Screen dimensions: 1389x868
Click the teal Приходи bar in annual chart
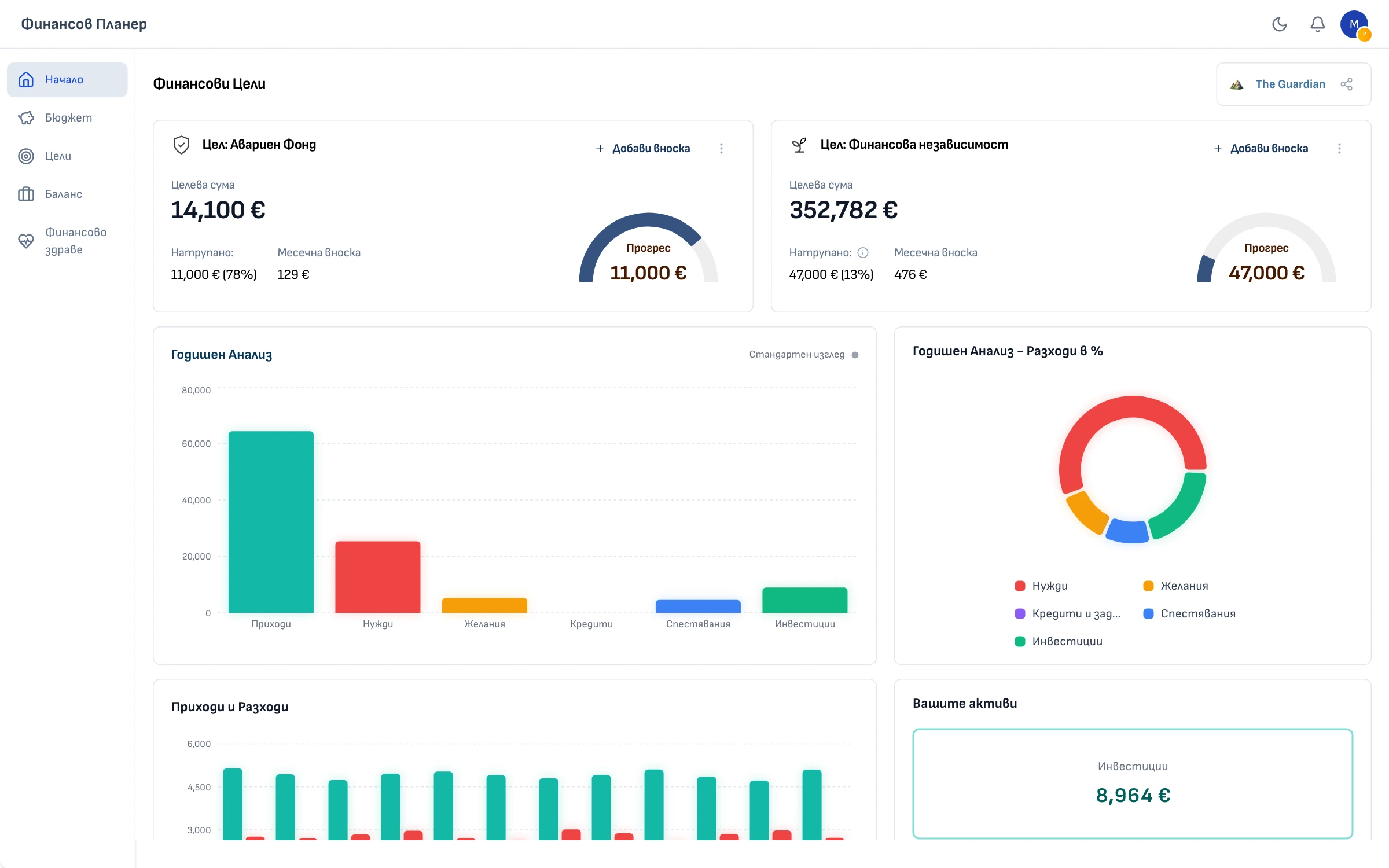tap(271, 522)
